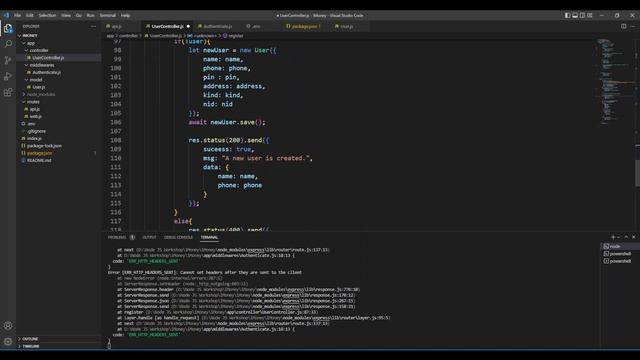Screen dimensions: 640x360
Task: Toggle the bottom panel visibility
Action: (575, 15)
